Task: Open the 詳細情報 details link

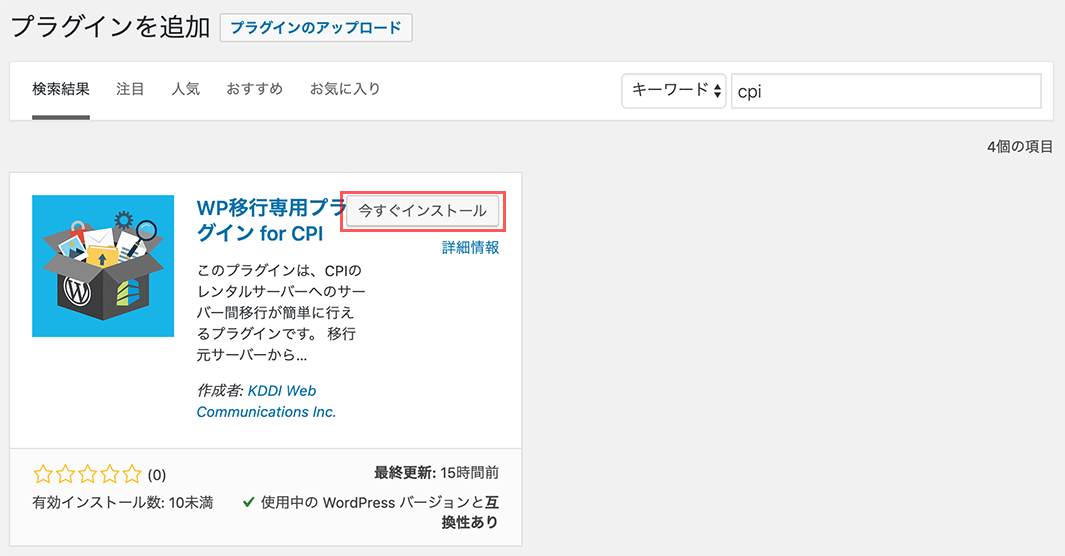Action: (x=470, y=247)
